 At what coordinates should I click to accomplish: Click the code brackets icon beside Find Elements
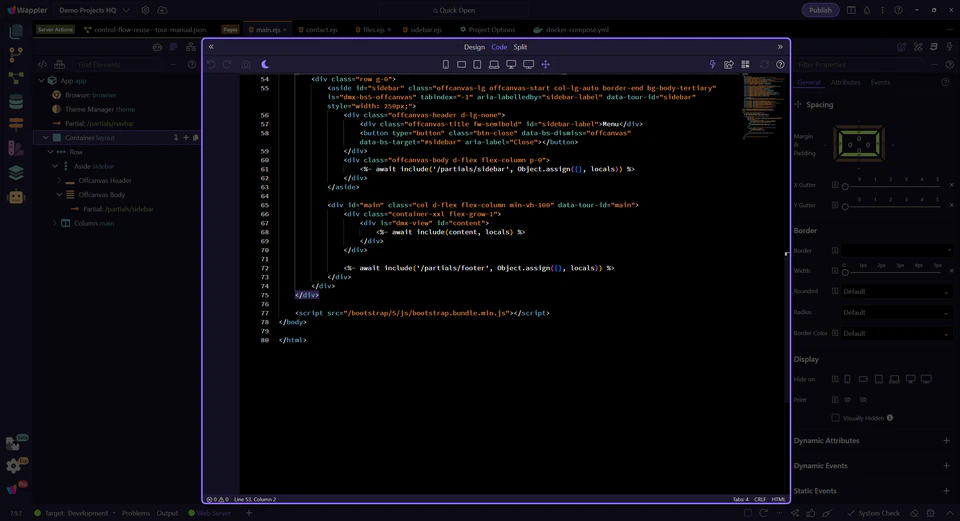[42, 64]
